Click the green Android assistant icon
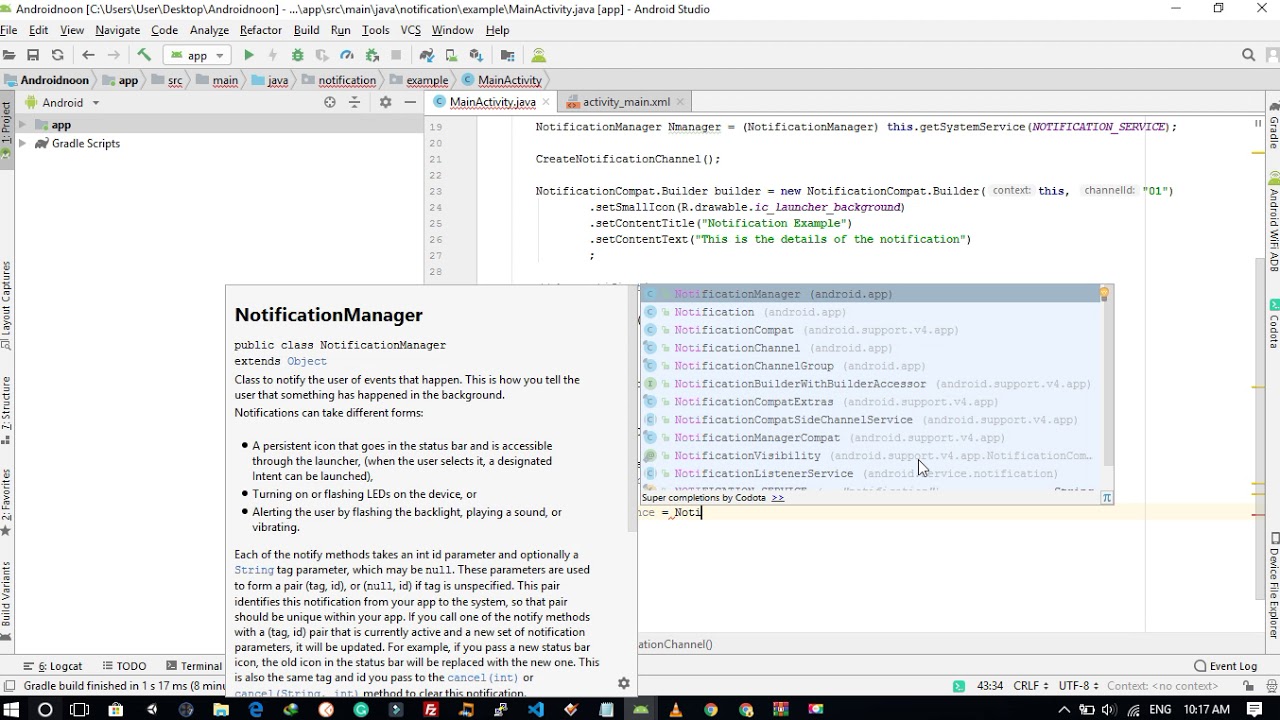1280x720 pixels. [539, 56]
